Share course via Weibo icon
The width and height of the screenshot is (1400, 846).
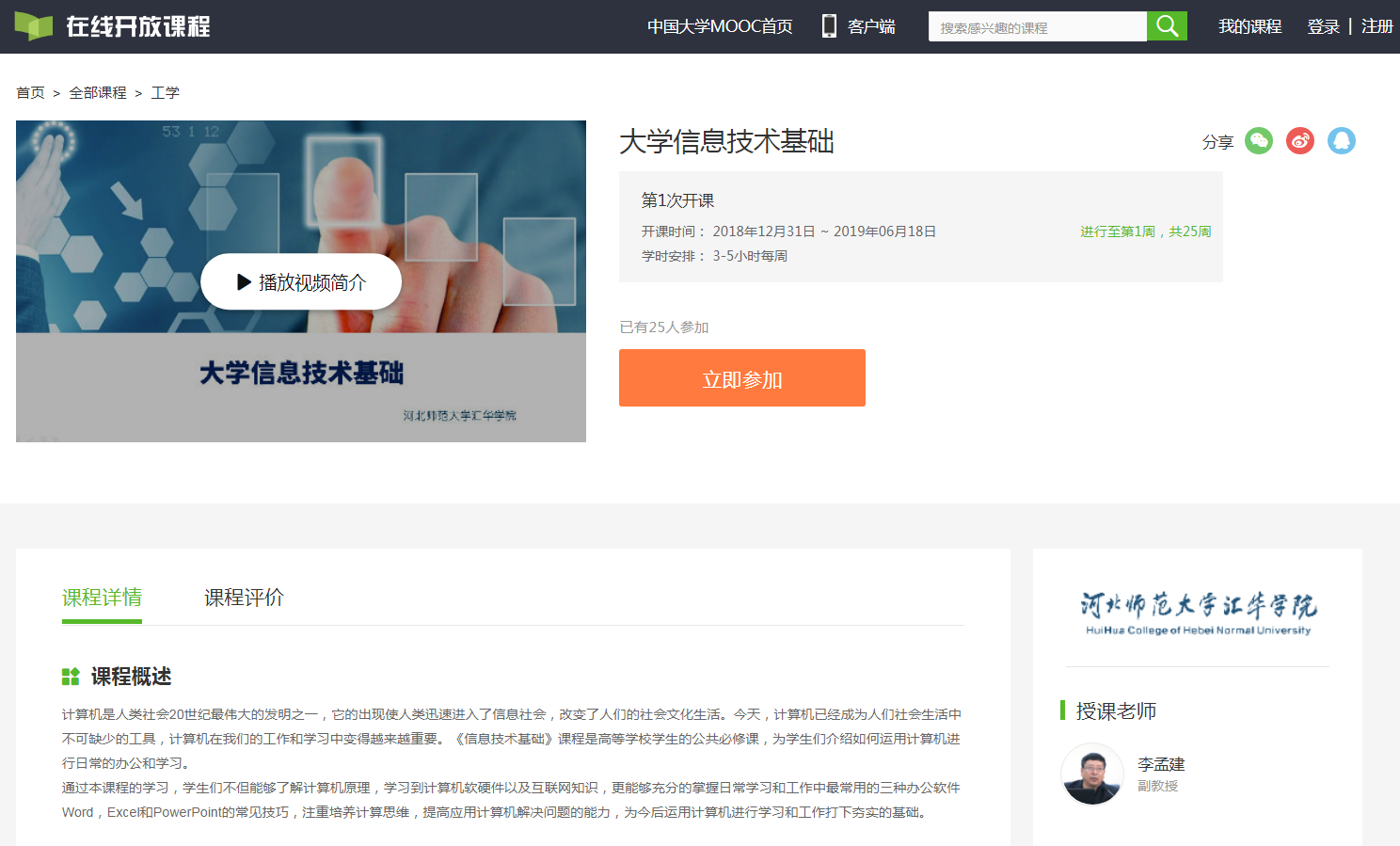click(1299, 141)
